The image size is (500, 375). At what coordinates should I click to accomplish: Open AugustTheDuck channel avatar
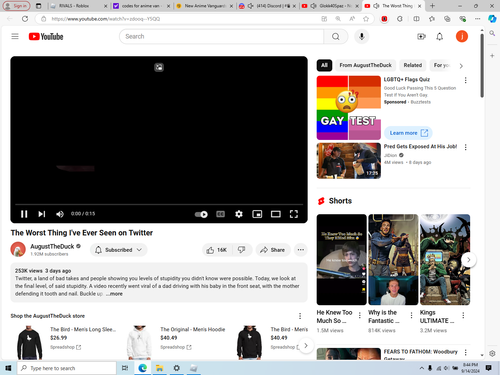click(18, 249)
